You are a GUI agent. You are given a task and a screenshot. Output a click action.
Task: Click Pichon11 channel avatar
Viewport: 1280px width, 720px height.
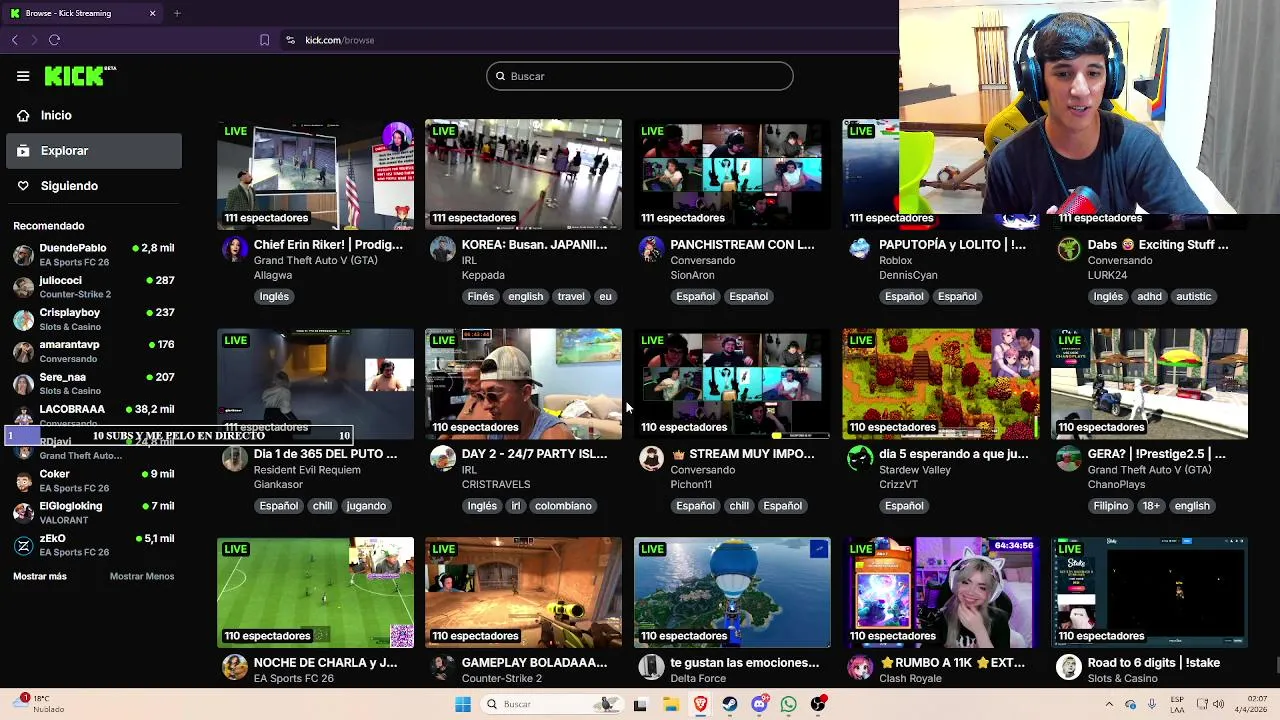[x=651, y=458]
